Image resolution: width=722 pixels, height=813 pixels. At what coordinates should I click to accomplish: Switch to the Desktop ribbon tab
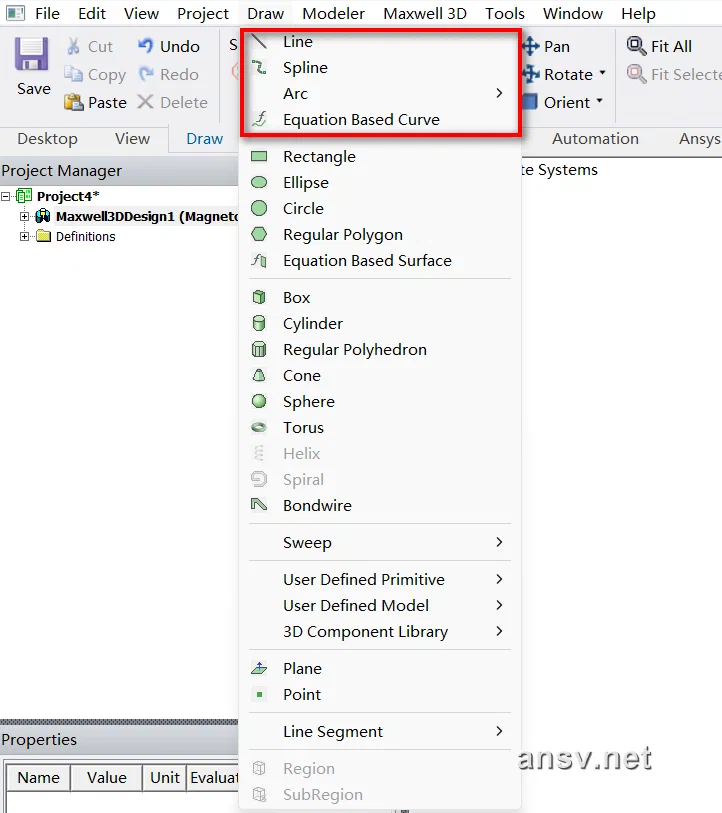coord(47,139)
